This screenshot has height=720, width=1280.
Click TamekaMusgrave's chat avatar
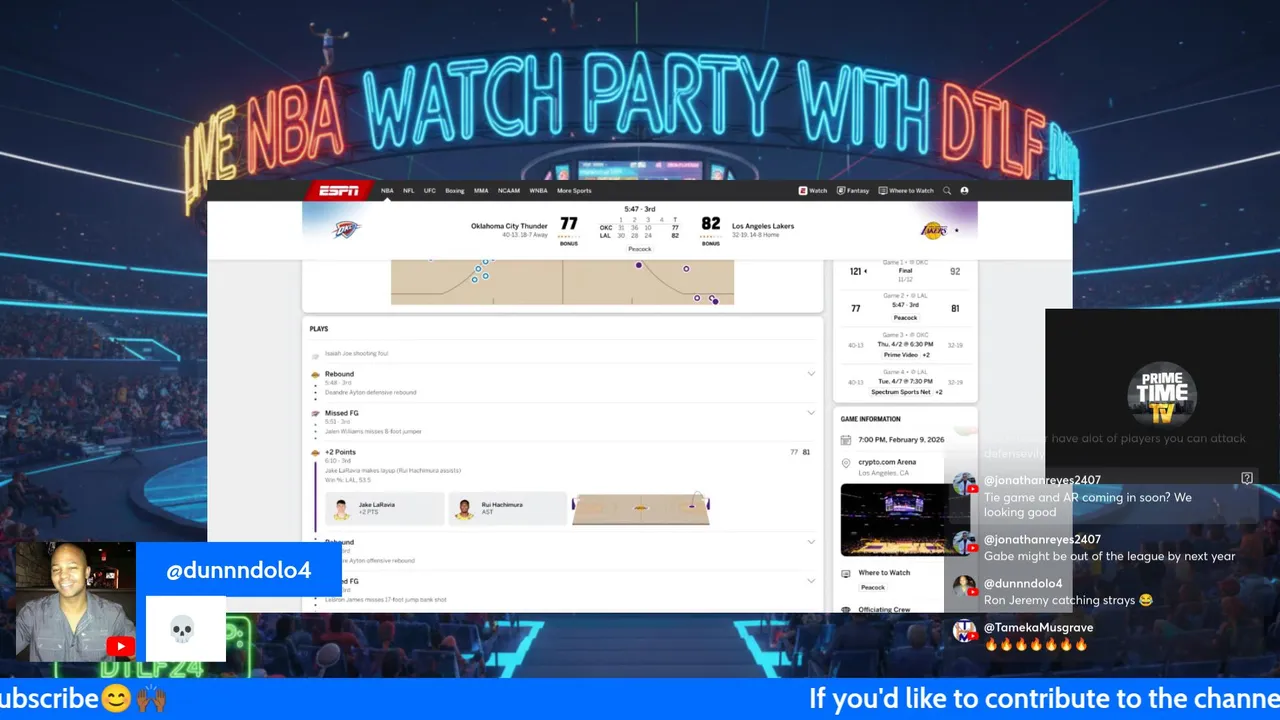[x=964, y=630]
